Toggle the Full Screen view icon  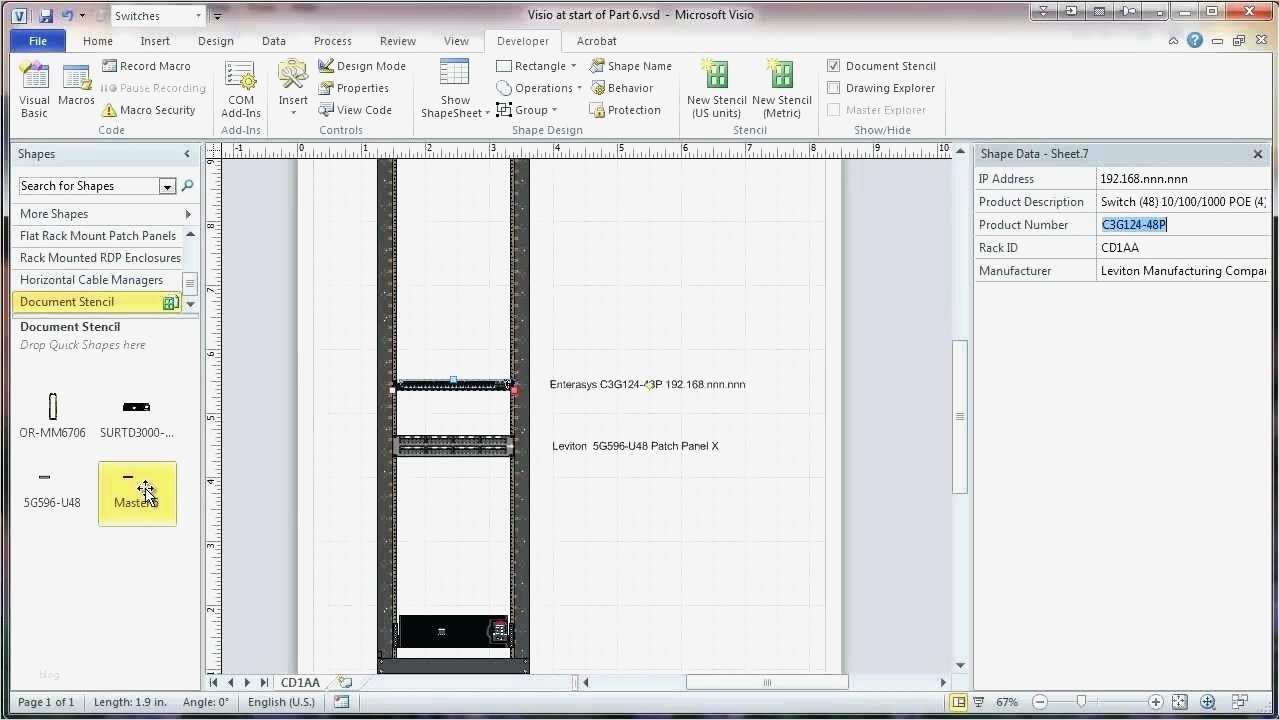click(x=979, y=702)
